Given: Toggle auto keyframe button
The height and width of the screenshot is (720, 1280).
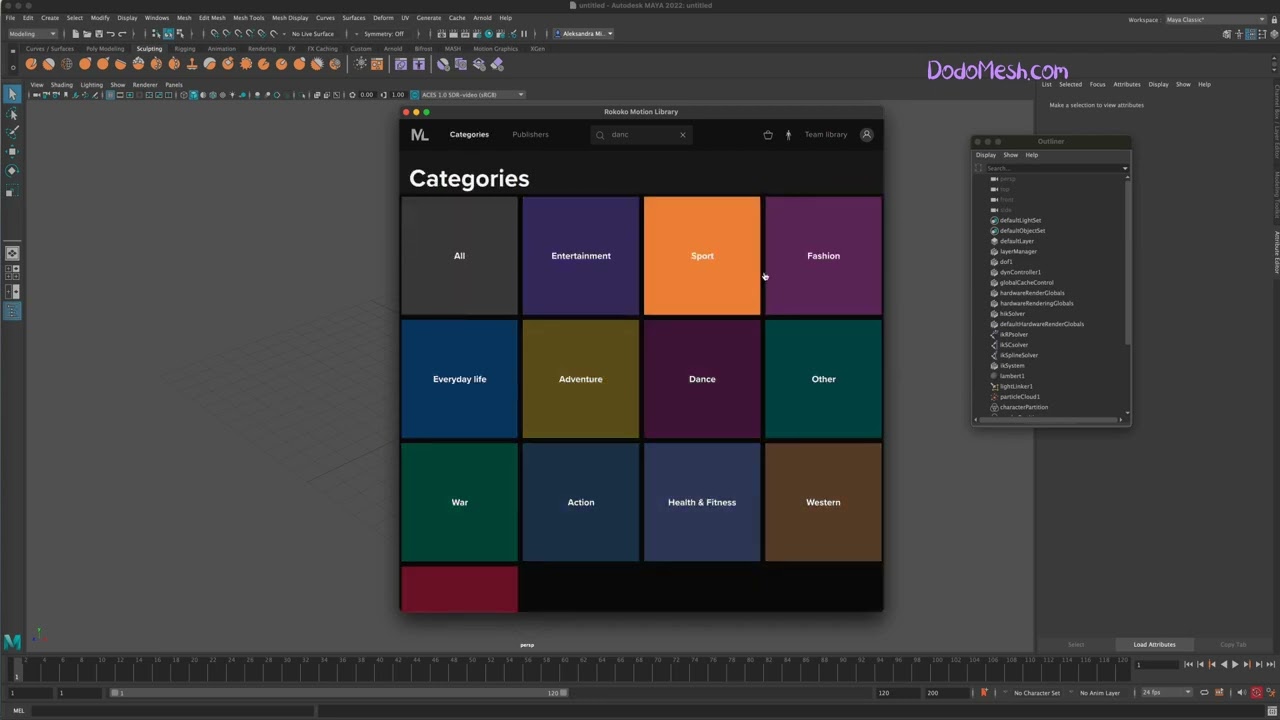Looking at the screenshot, I should 1257,692.
